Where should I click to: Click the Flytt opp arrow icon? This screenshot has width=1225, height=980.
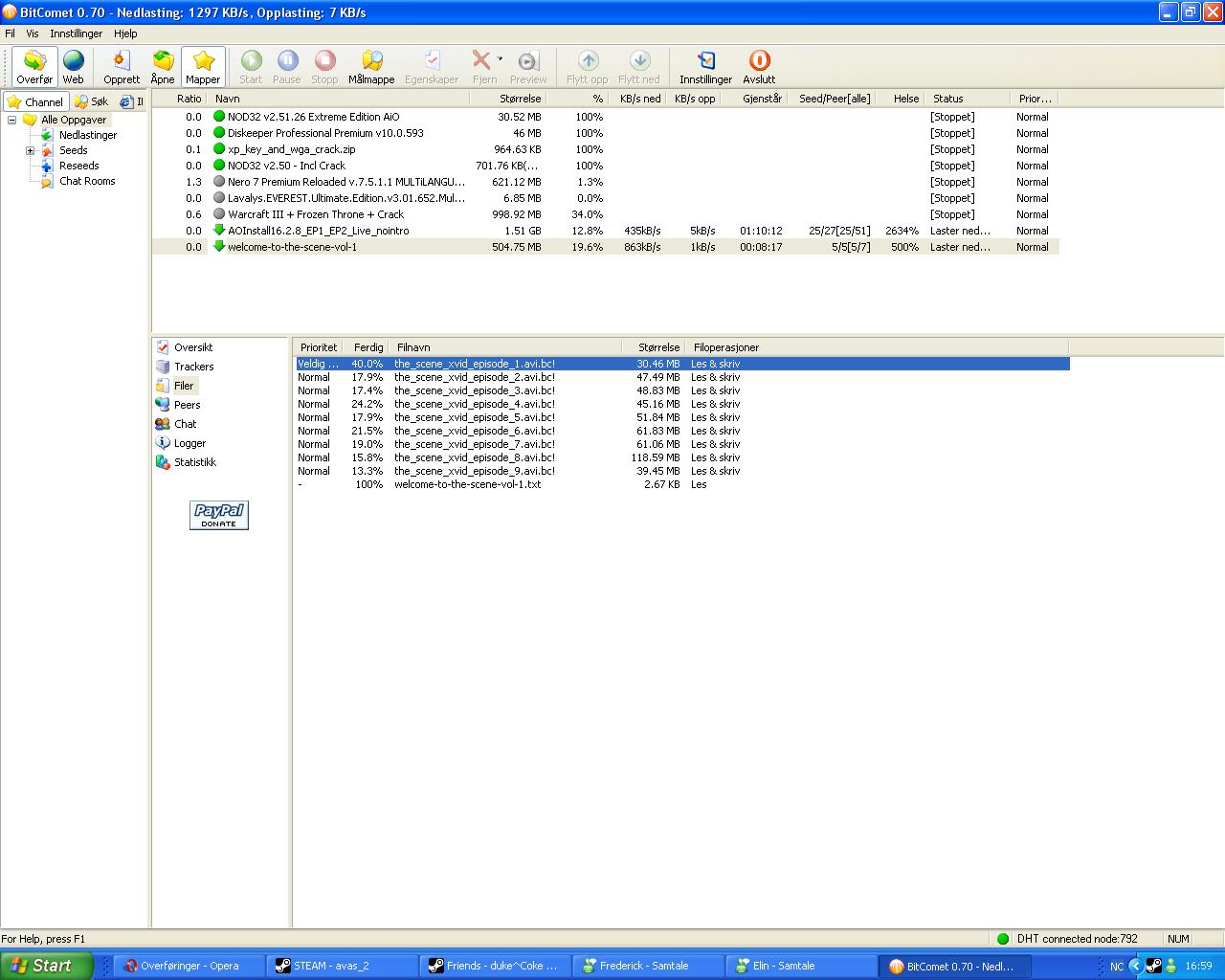click(x=588, y=67)
